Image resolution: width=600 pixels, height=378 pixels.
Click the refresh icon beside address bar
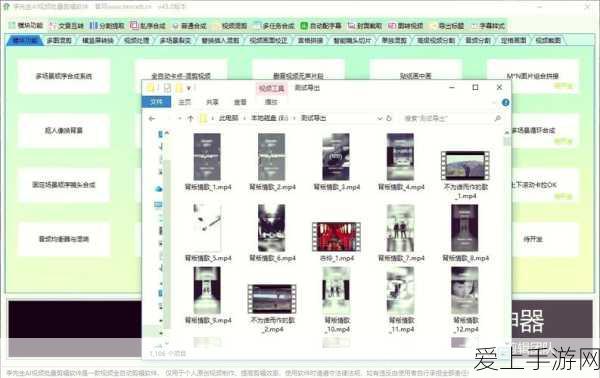[x=389, y=118]
